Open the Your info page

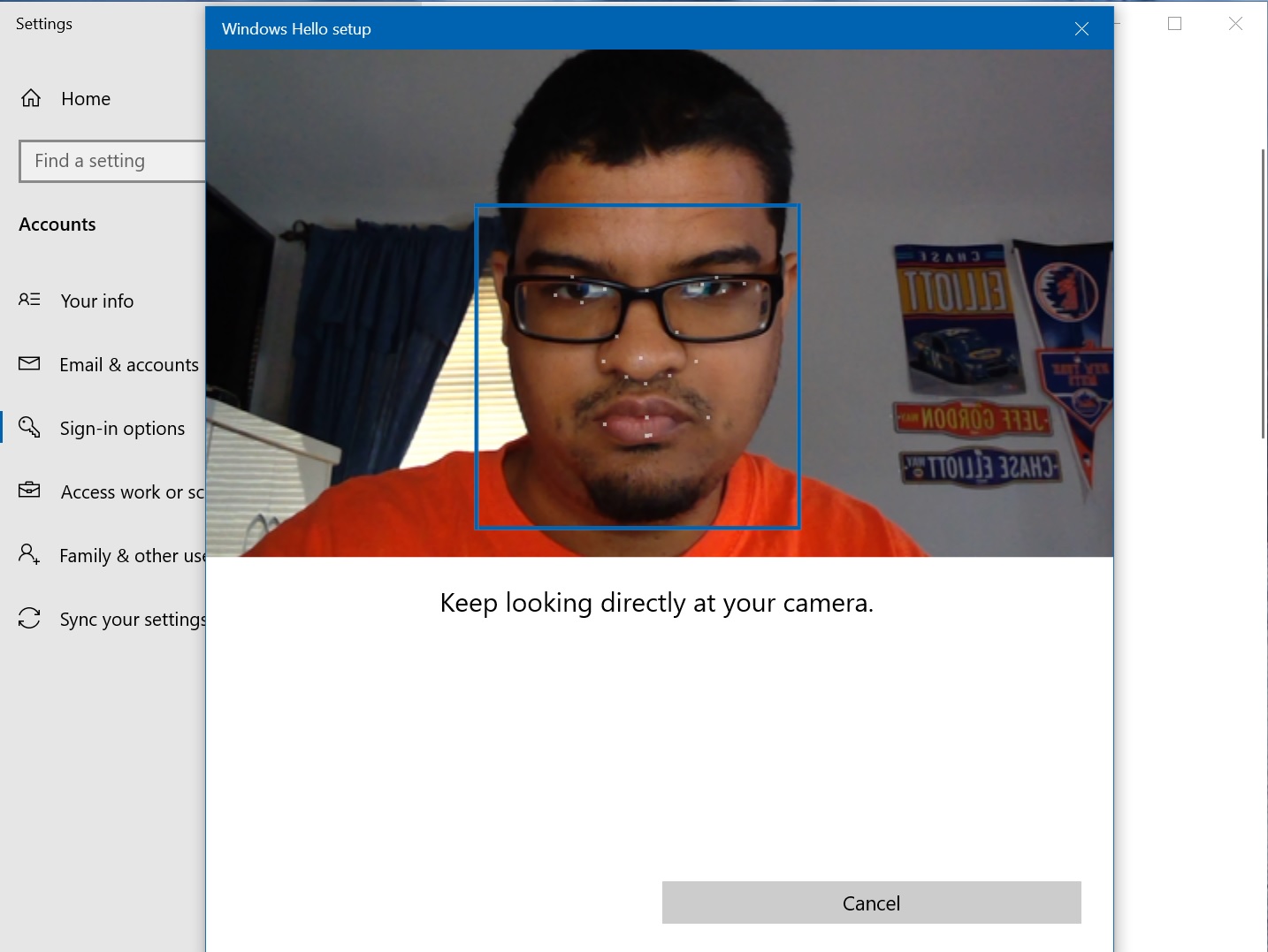pos(97,301)
